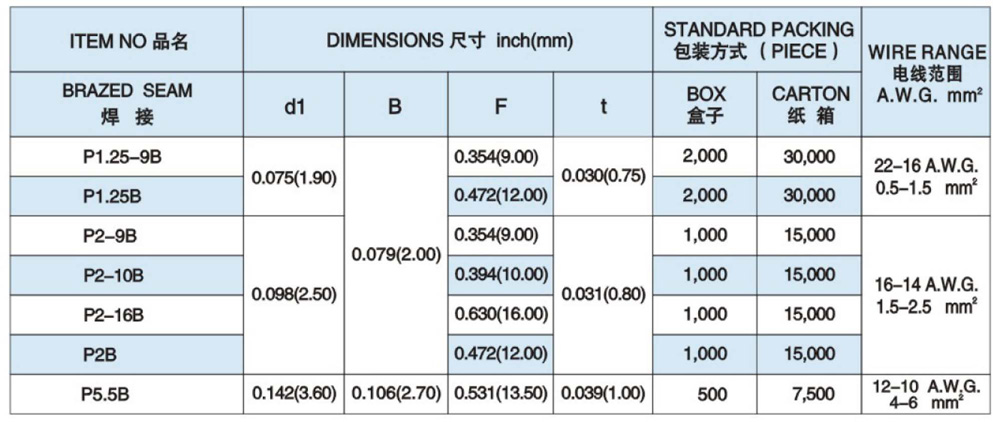Select the BOX column header
The width and height of the screenshot is (1000, 422).
[x=705, y=104]
